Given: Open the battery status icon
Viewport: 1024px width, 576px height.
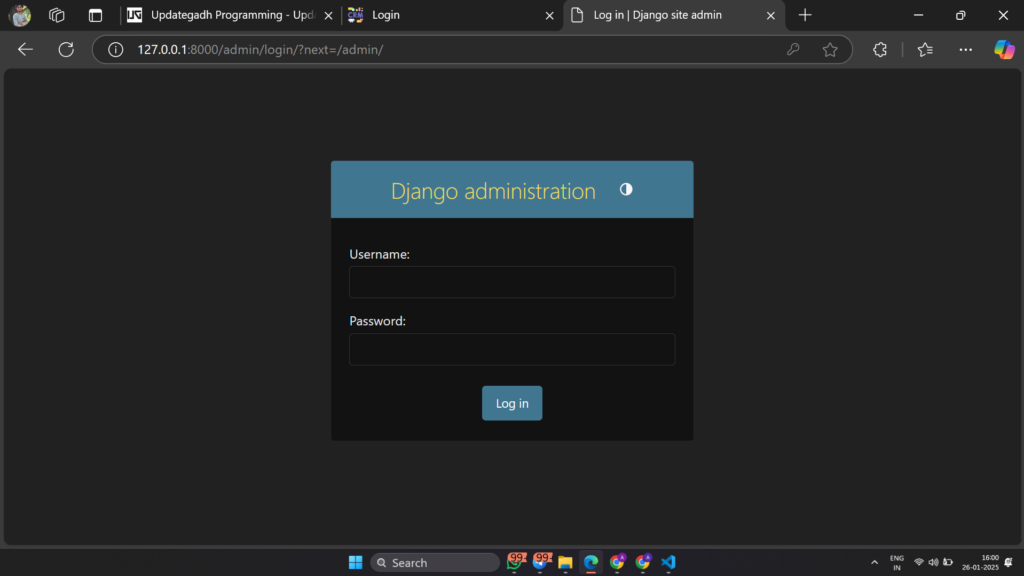Looking at the screenshot, I should pos(948,562).
